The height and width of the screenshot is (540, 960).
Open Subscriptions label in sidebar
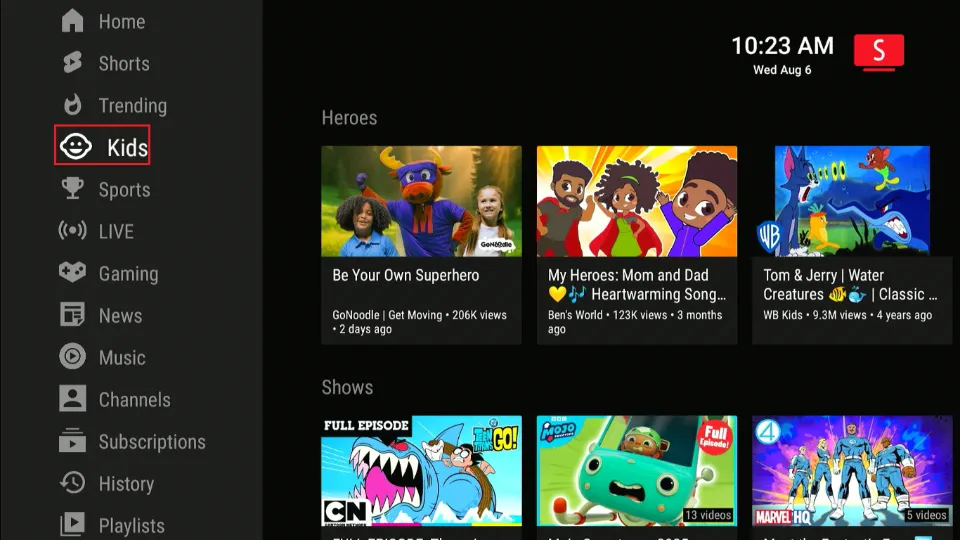[x=152, y=442]
